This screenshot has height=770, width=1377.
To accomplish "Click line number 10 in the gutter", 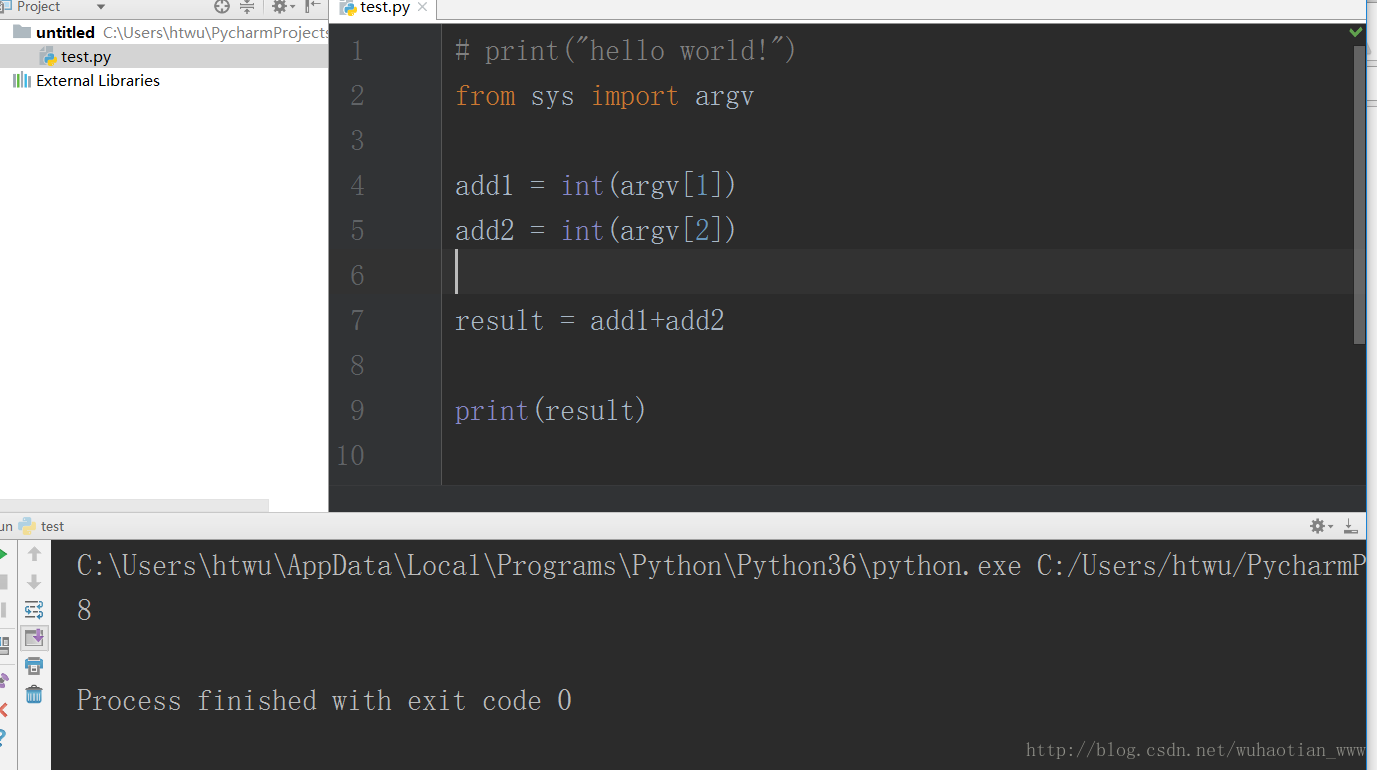I will tap(350, 456).
